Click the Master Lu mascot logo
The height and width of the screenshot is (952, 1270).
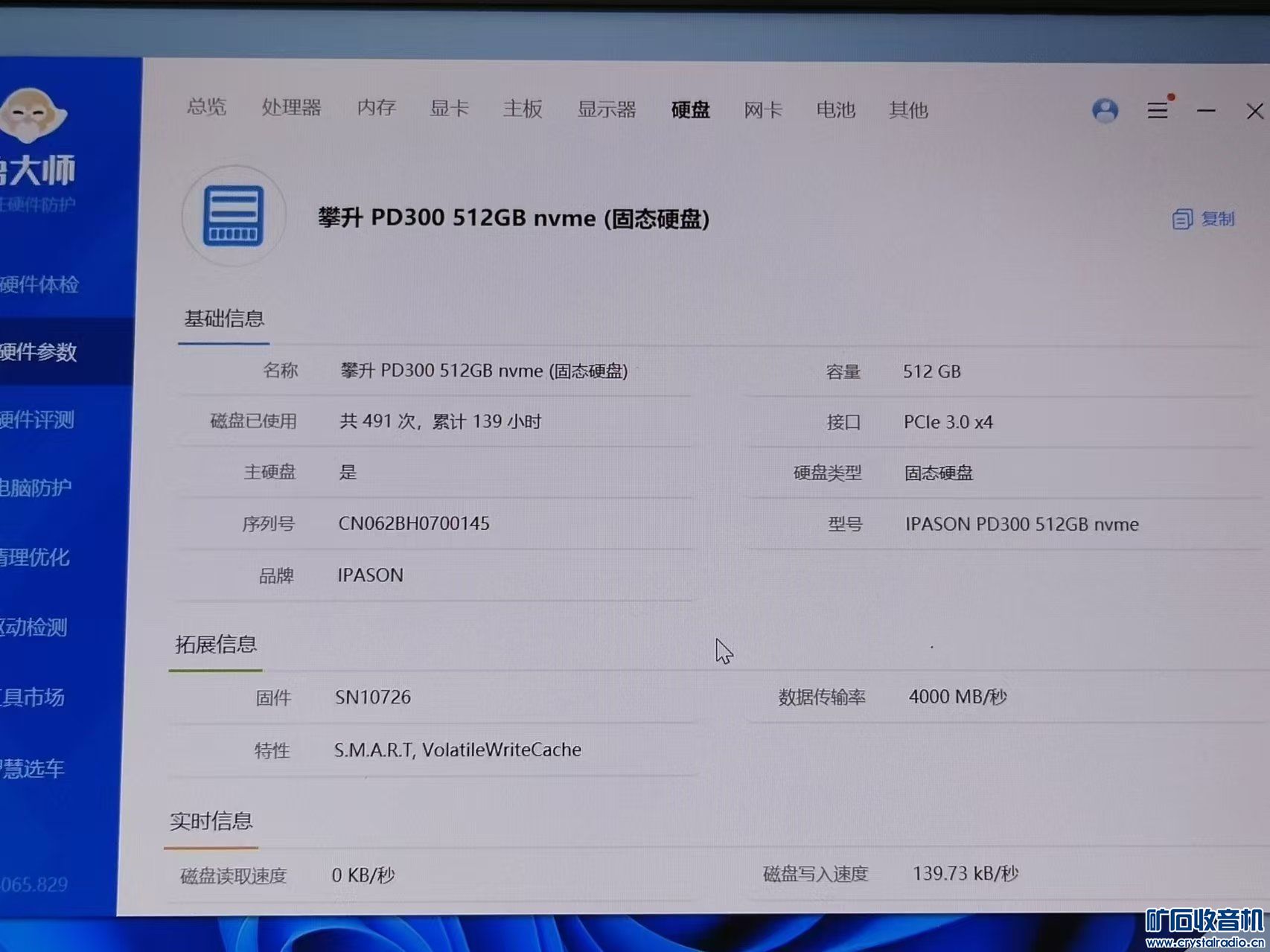pyautogui.click(x=33, y=115)
